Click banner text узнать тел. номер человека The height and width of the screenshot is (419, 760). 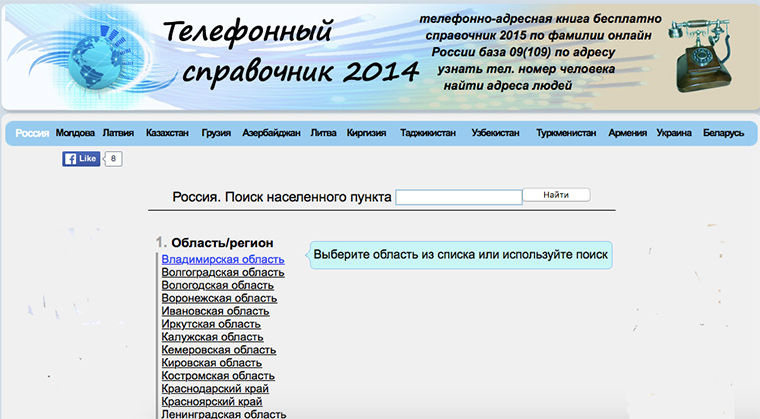click(x=526, y=69)
